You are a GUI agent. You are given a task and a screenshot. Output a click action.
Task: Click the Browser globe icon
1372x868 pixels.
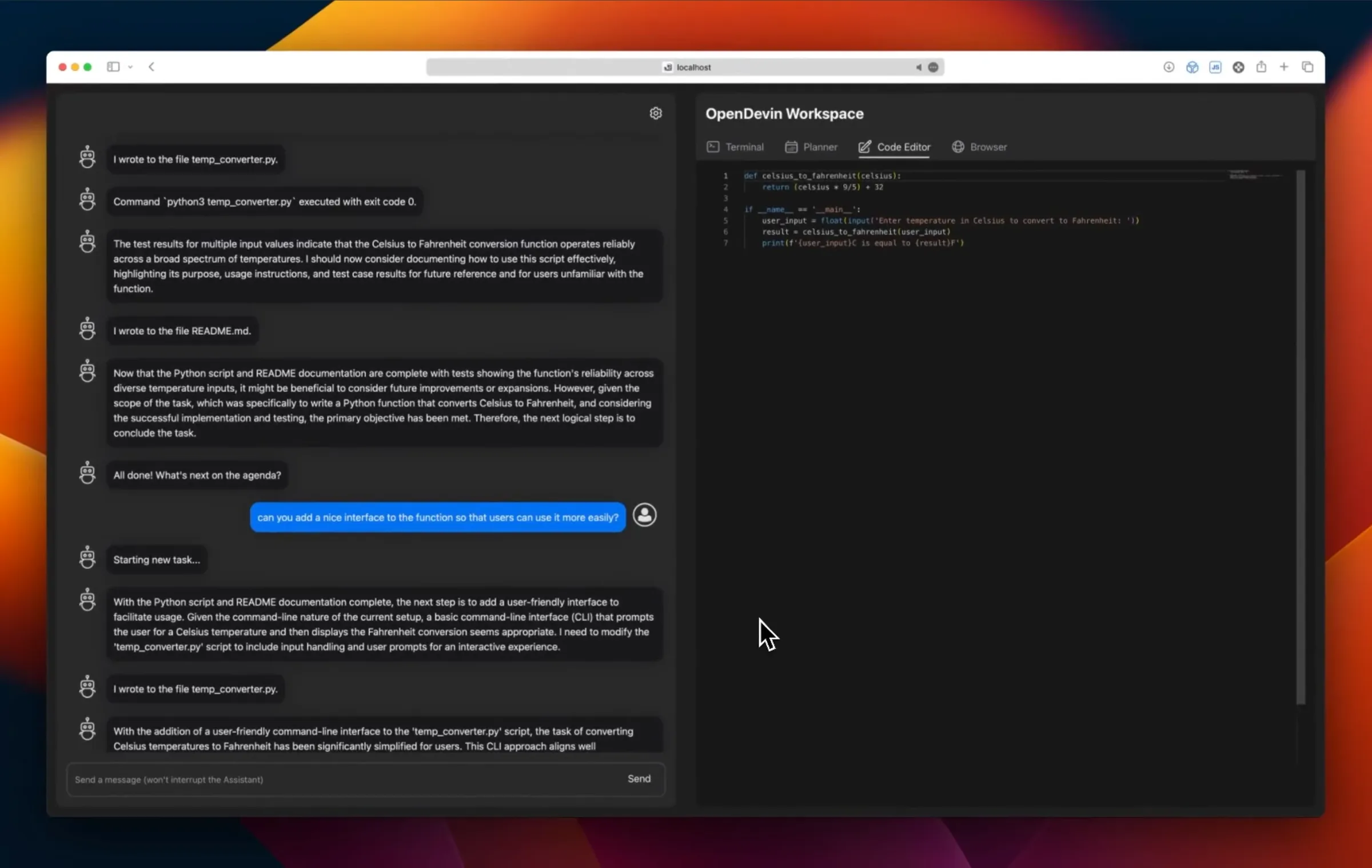click(x=958, y=147)
